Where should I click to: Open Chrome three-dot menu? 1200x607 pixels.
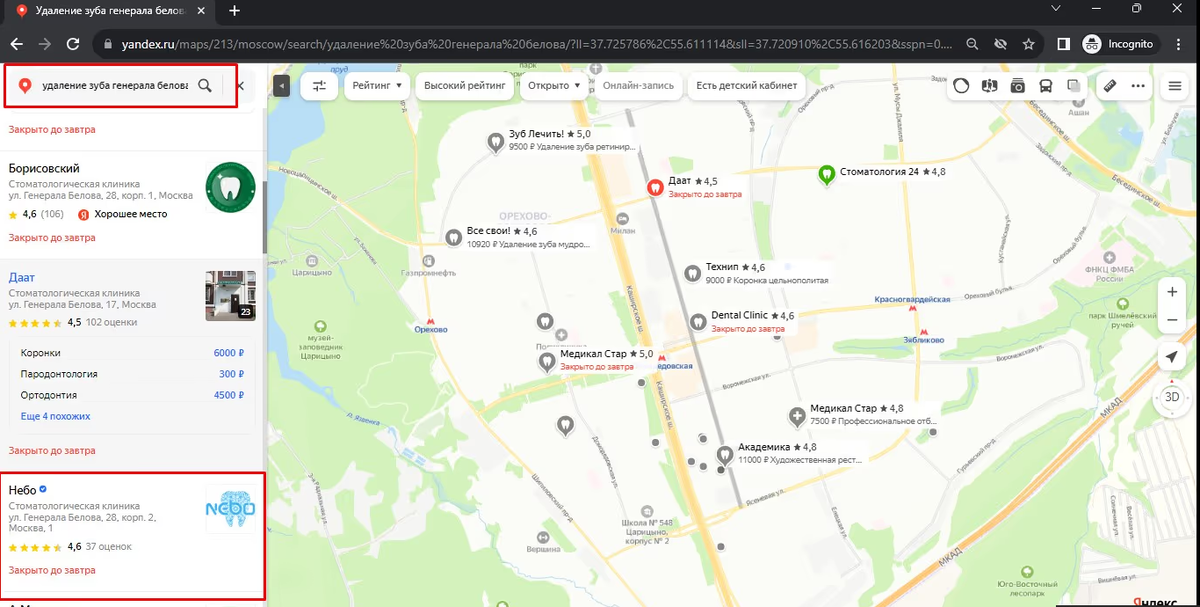click(x=1180, y=44)
